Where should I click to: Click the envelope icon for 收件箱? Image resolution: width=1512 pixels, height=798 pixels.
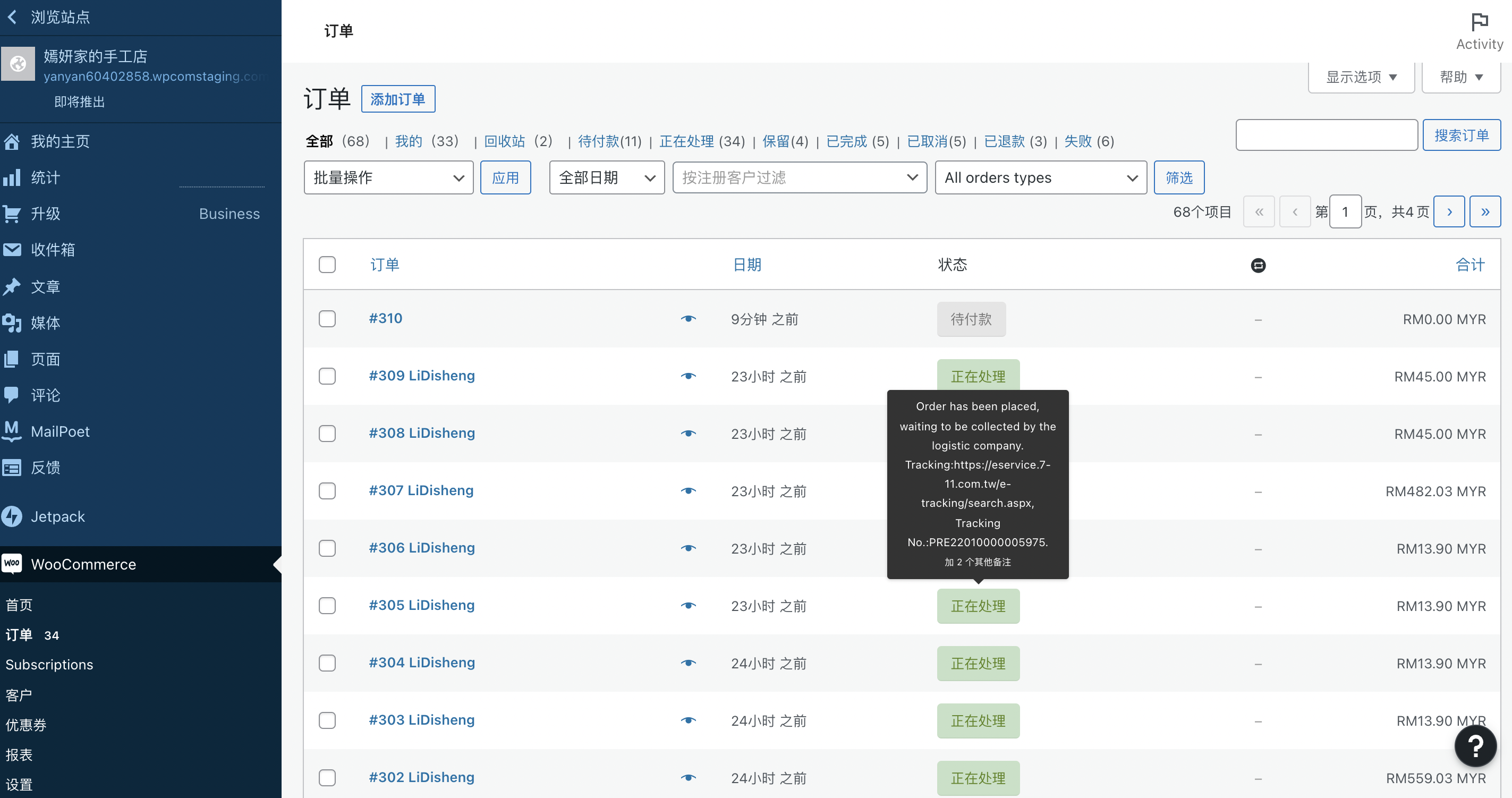click(12, 249)
